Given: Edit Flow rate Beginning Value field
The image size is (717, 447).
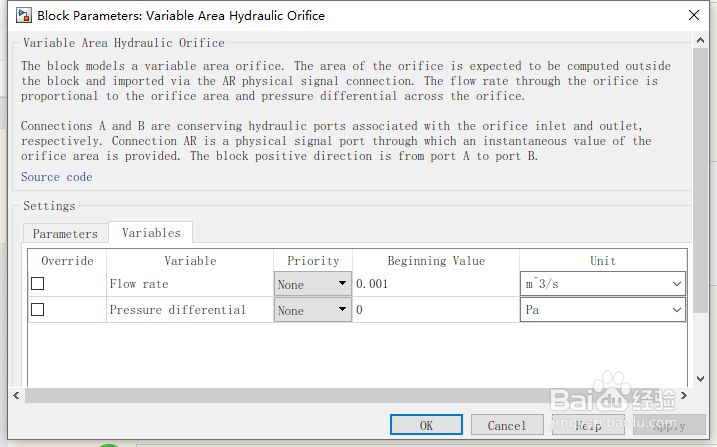Looking at the screenshot, I should coord(435,284).
